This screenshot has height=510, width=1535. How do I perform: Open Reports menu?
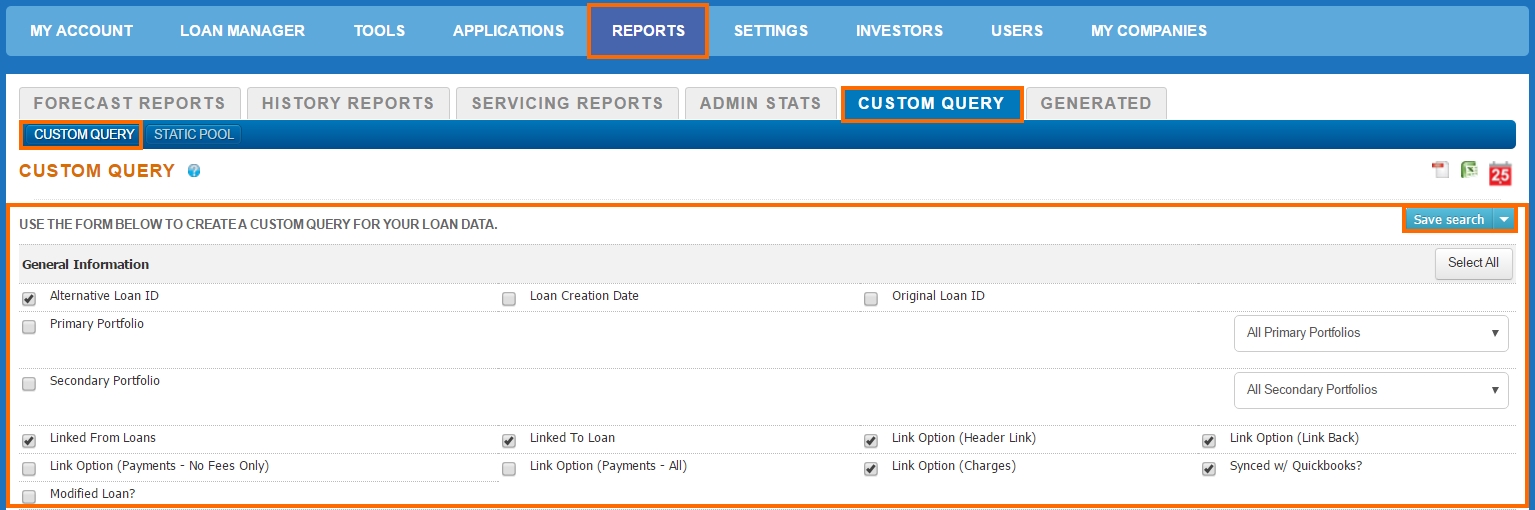pyautogui.click(x=648, y=31)
